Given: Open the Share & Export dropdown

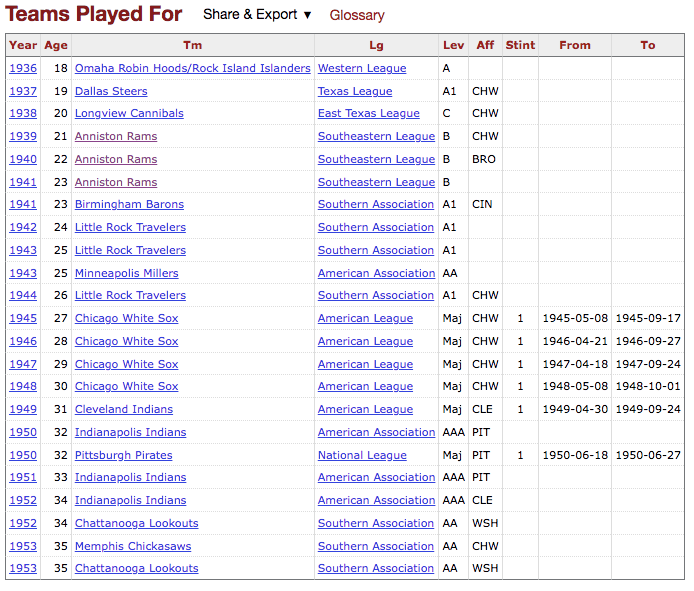Looking at the screenshot, I should point(257,15).
